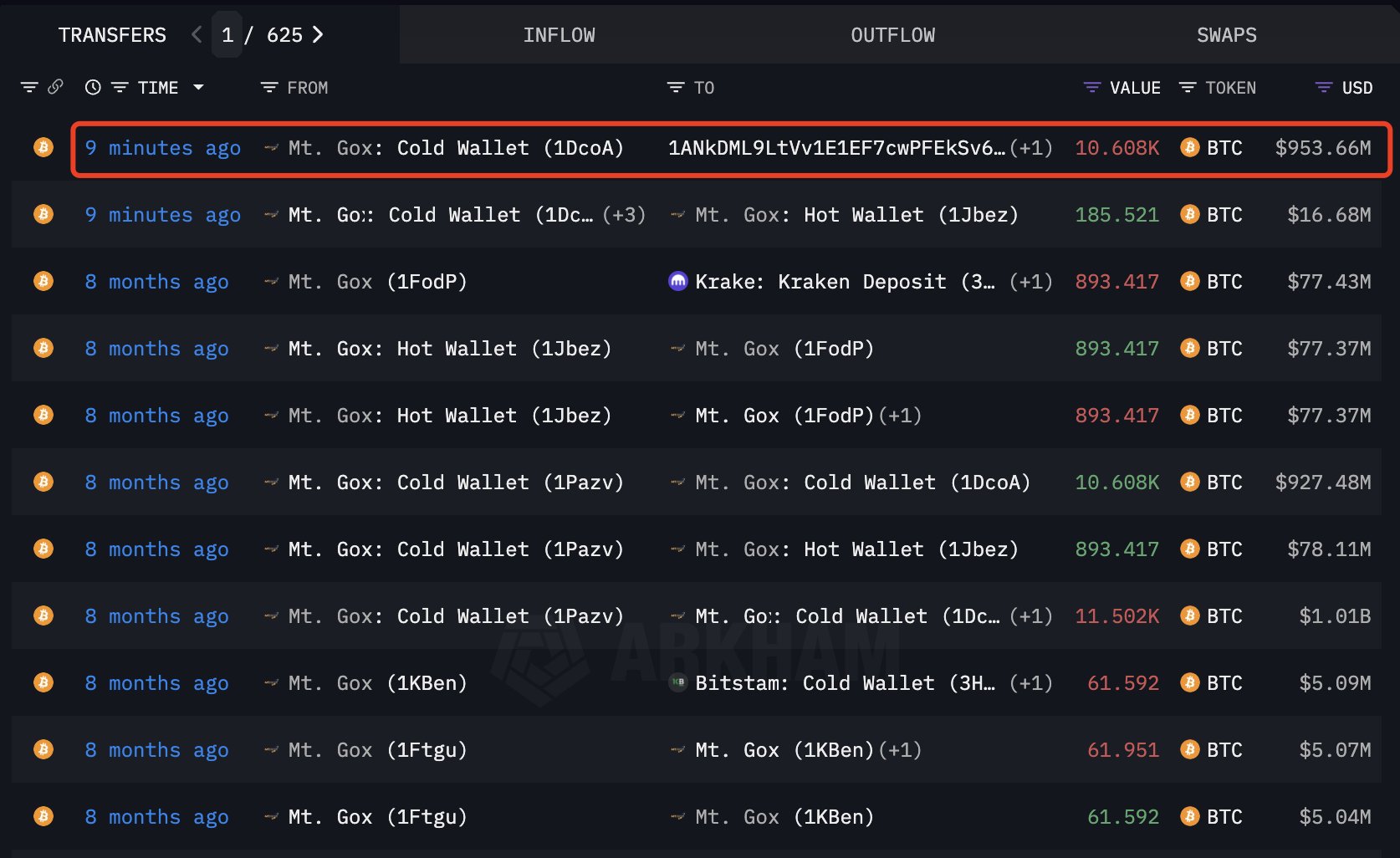Open sender Mt. Gox (1FodP) on $77.43M row
1400x858 pixels.
coord(377,282)
